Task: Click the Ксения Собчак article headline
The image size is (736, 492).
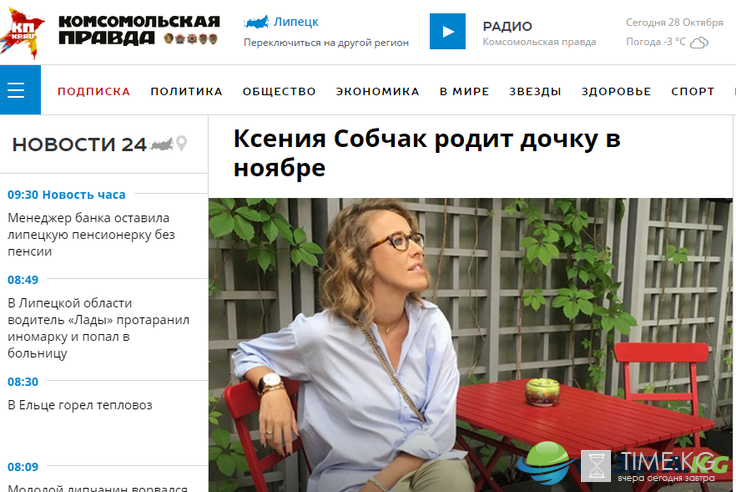Action: 427,153
